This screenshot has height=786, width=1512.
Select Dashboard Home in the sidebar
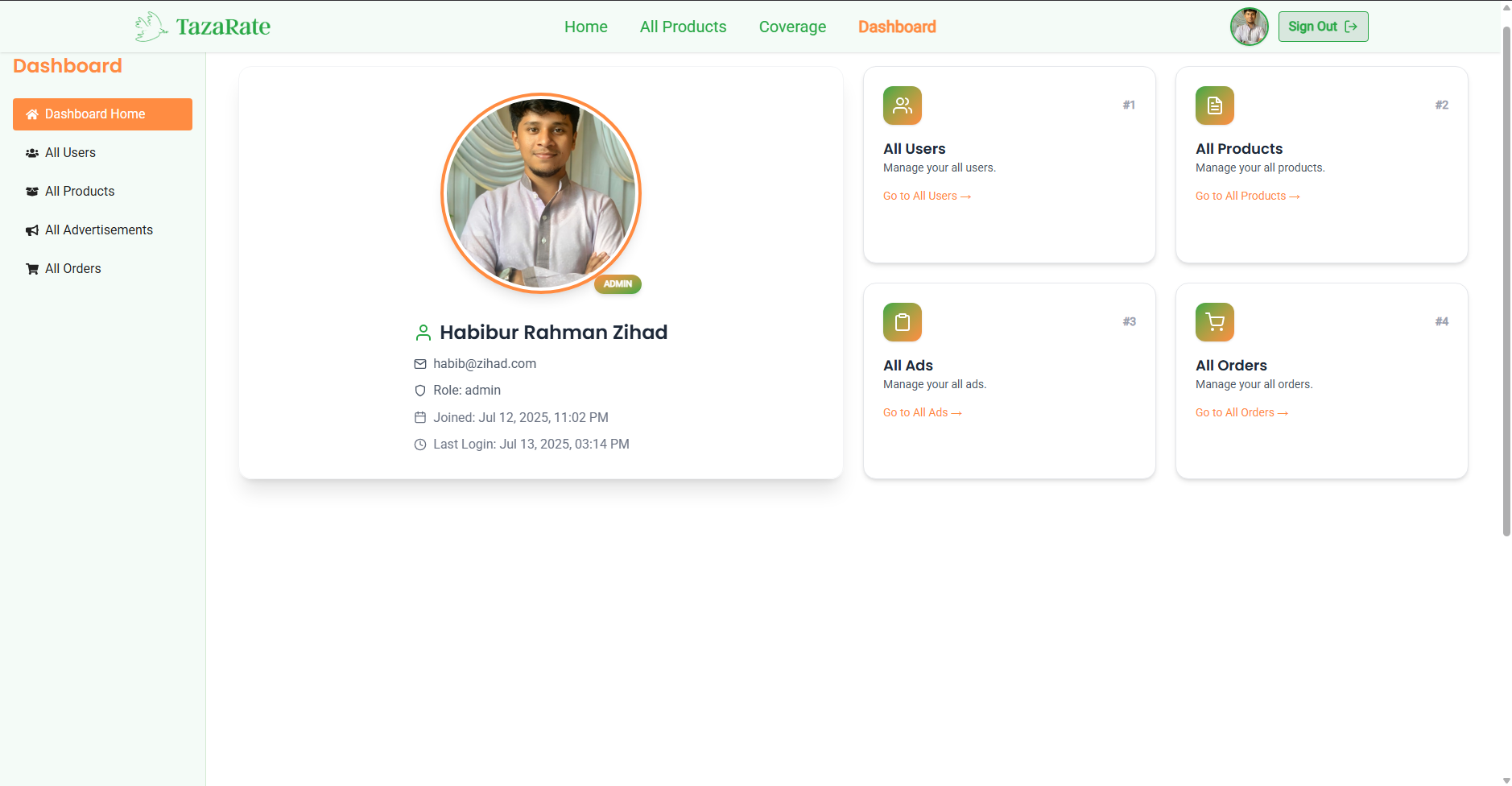(102, 114)
